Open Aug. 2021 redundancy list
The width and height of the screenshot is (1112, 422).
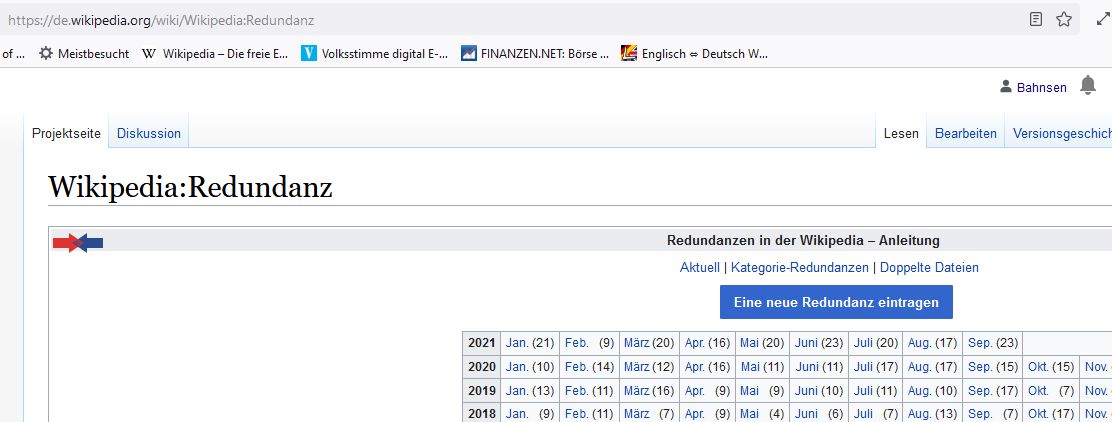[920, 343]
